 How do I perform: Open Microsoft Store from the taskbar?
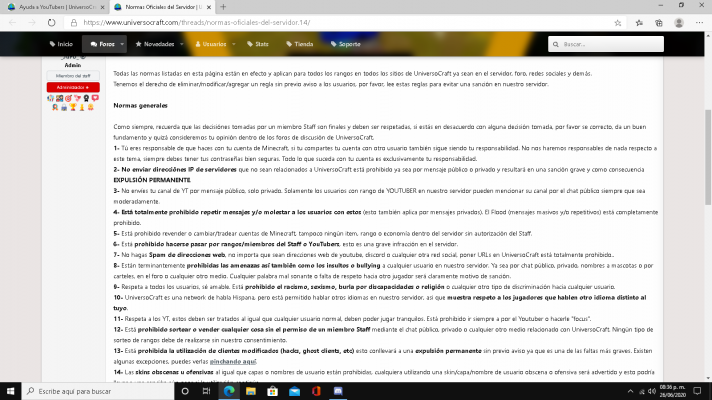pos(272,391)
